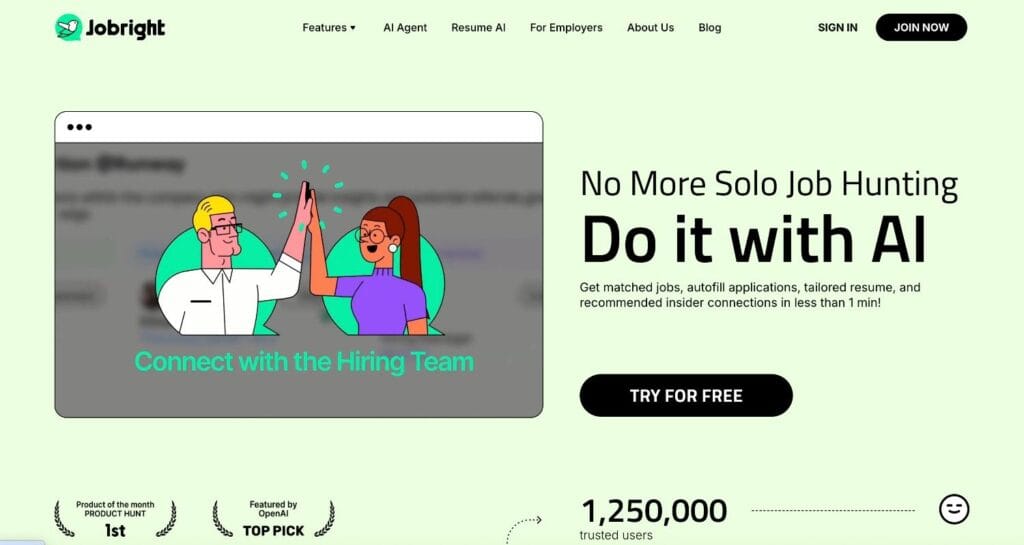Click the three dots on the demo window
Screen dimensions: 1024x545
tap(79, 127)
